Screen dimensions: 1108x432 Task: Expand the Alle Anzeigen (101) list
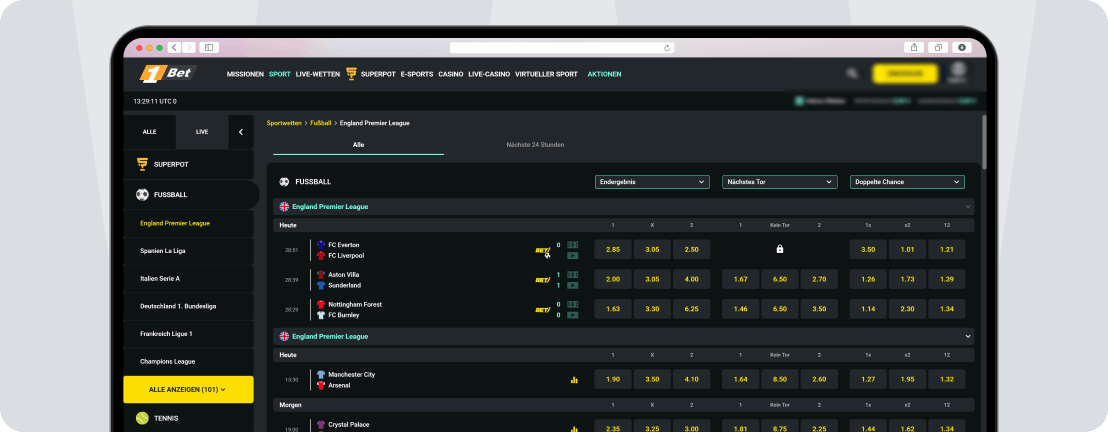(x=188, y=390)
